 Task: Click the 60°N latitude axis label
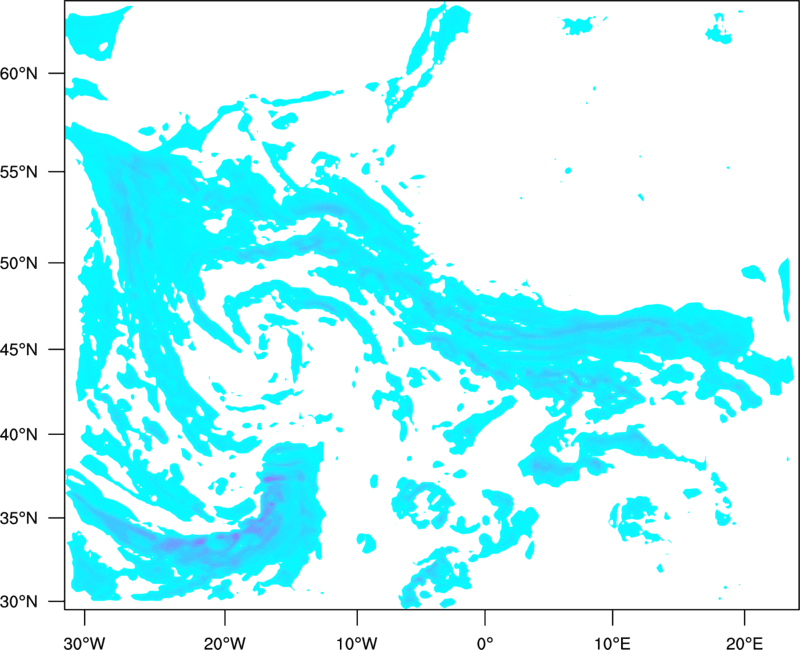click(x=19, y=73)
